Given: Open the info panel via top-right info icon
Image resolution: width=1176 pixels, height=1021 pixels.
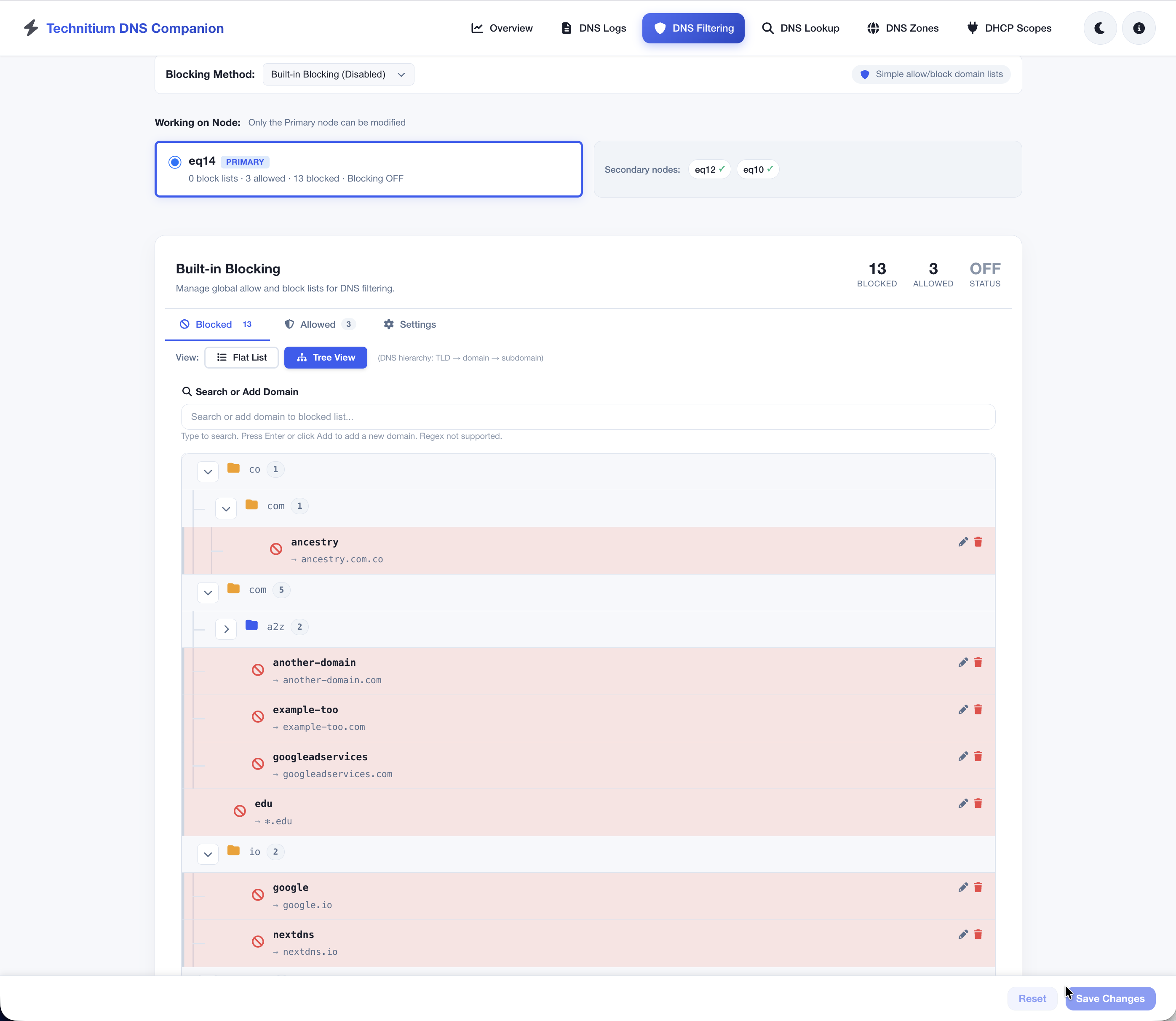Looking at the screenshot, I should tap(1139, 27).
